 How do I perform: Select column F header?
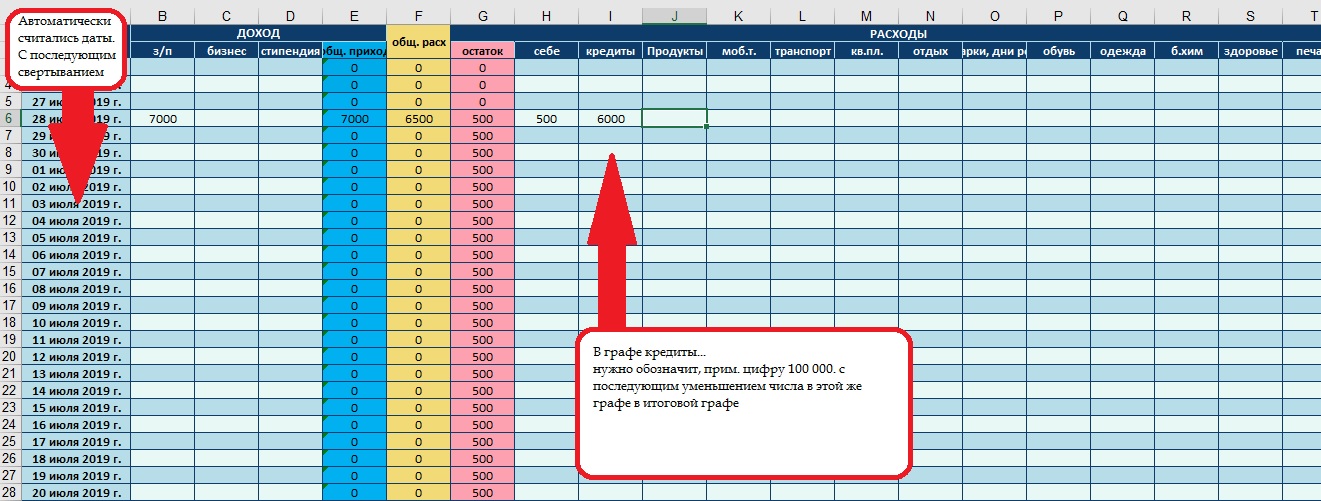[418, 17]
